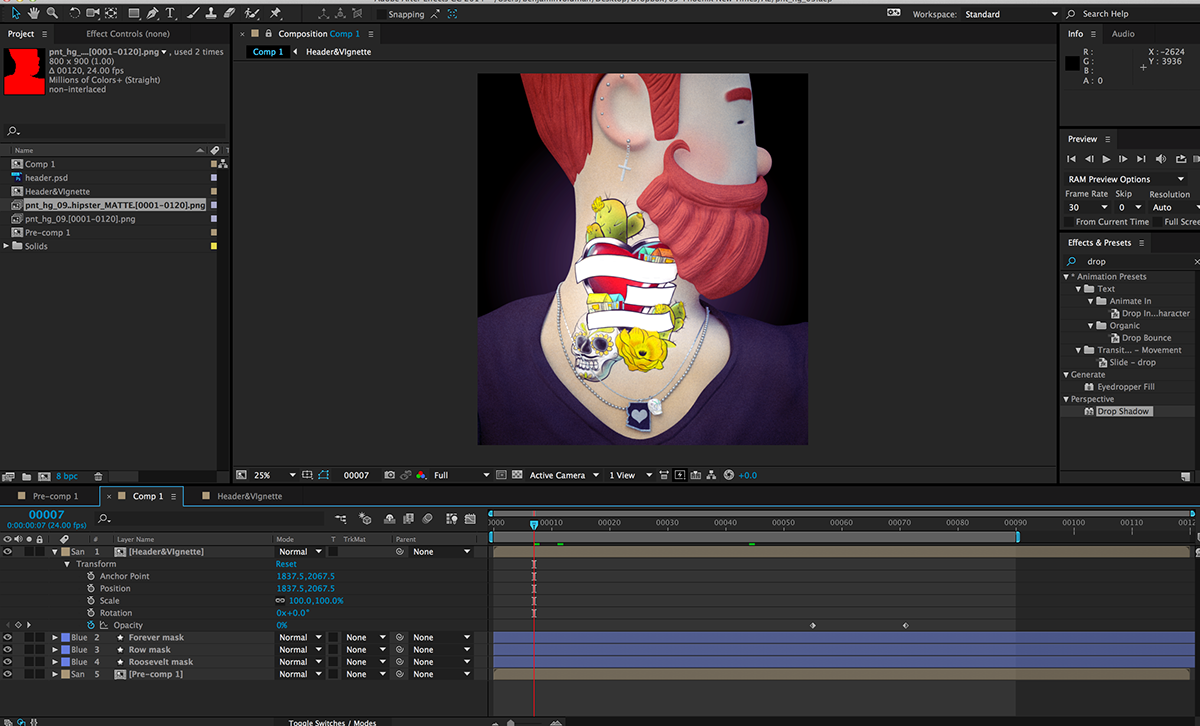The height and width of the screenshot is (726, 1200).
Task: Select the Brush tool
Action: click(193, 14)
